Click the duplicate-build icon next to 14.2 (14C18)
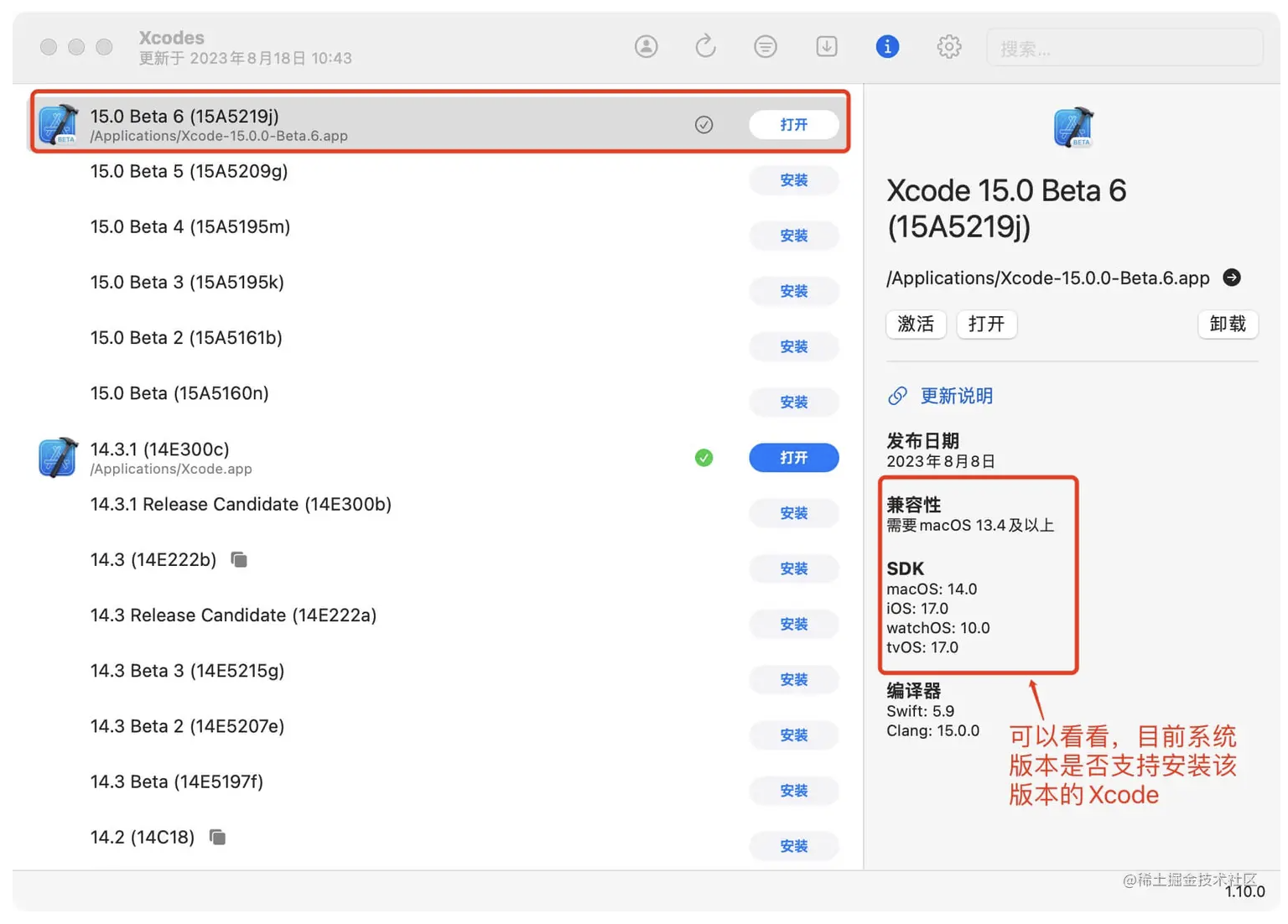The height and width of the screenshot is (924, 1288). [217, 837]
